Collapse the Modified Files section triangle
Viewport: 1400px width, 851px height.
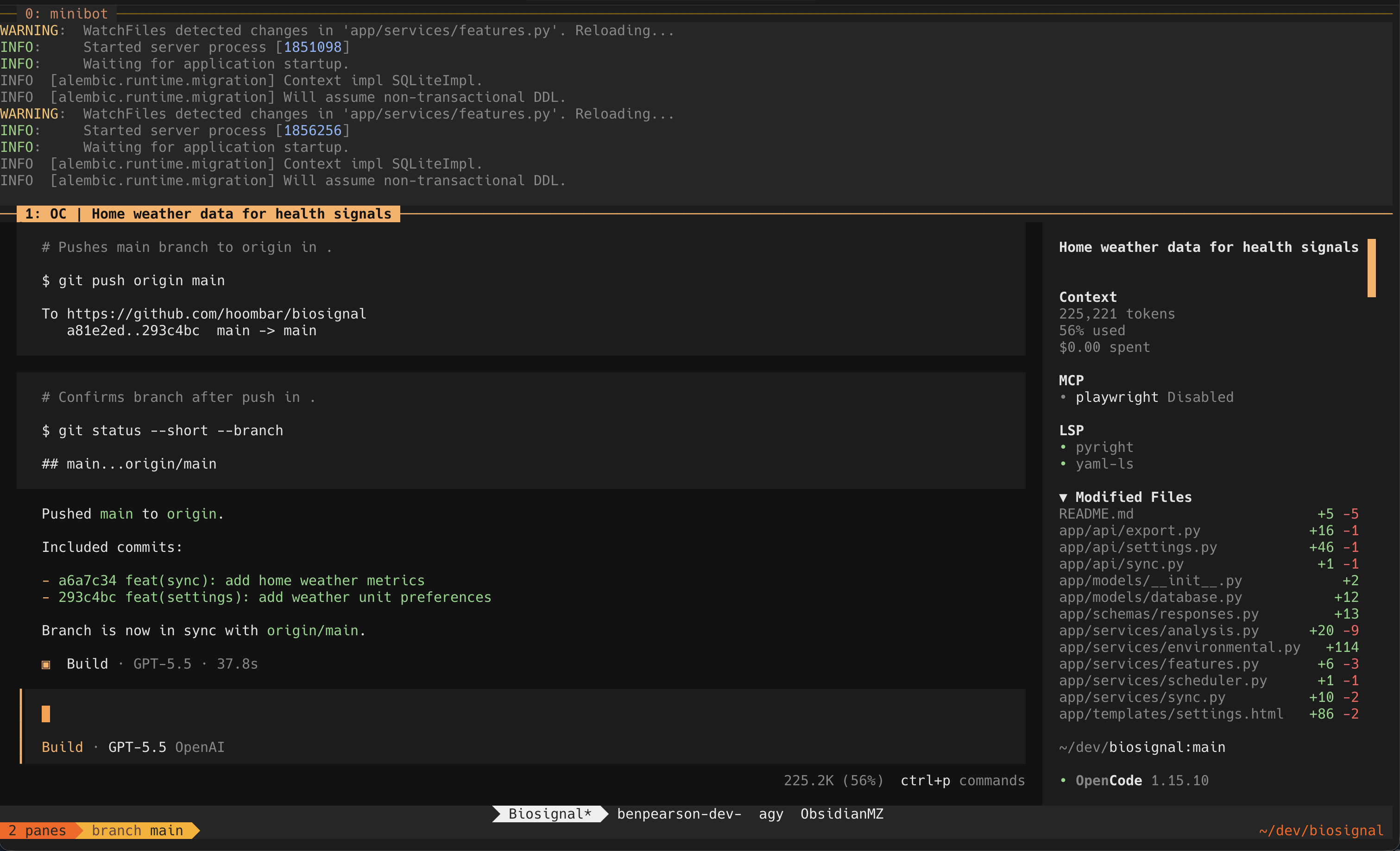pos(1063,497)
